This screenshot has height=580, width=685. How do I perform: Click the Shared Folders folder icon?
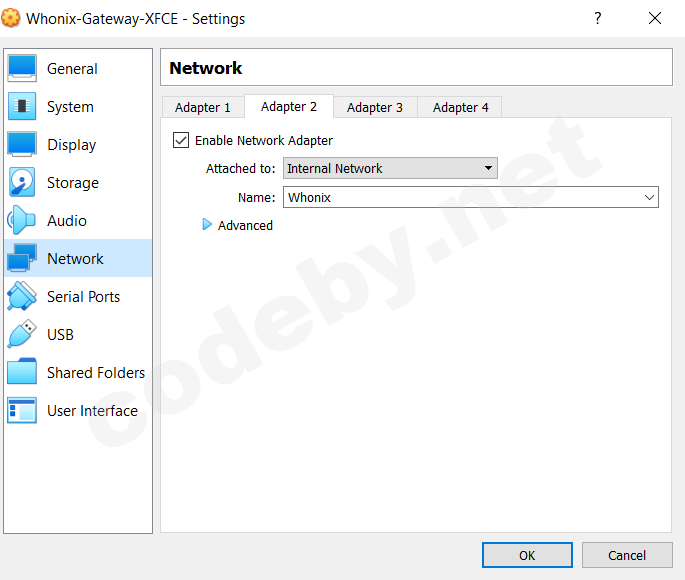[22, 372]
